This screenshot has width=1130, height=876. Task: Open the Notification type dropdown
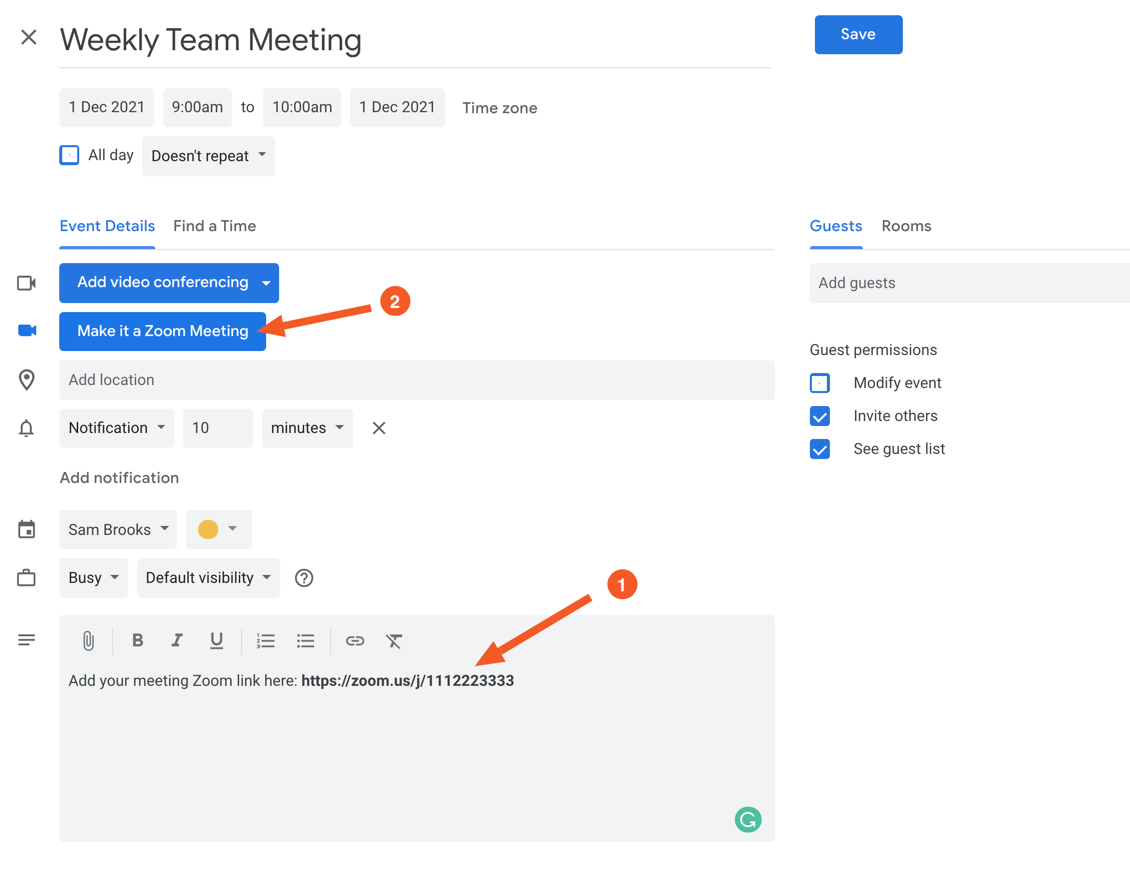click(x=117, y=428)
